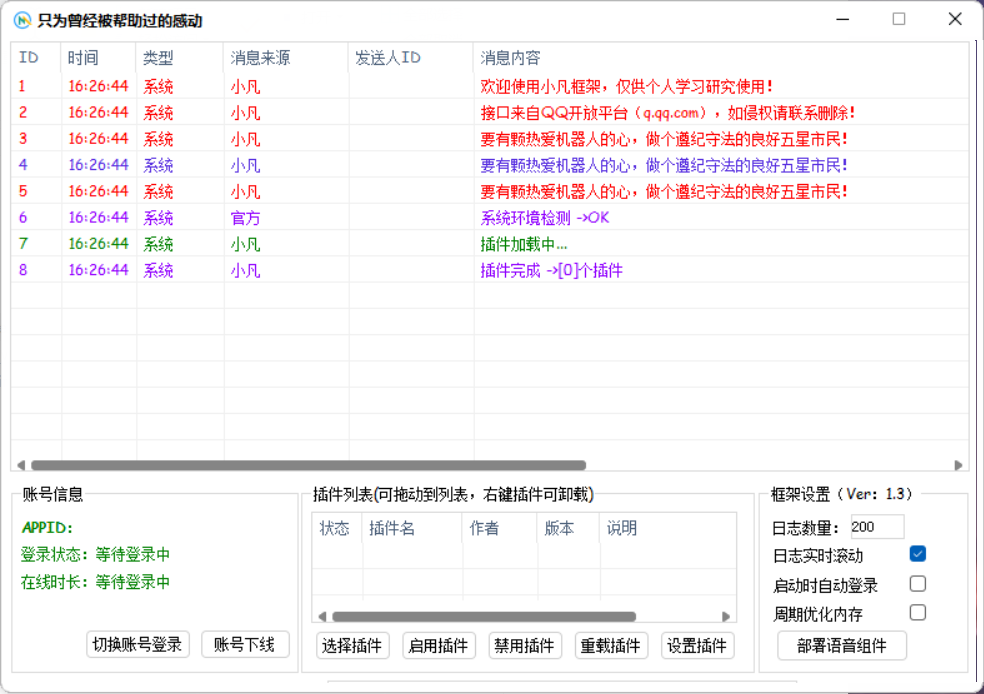Click the 重载插件 button

[x=611, y=646]
